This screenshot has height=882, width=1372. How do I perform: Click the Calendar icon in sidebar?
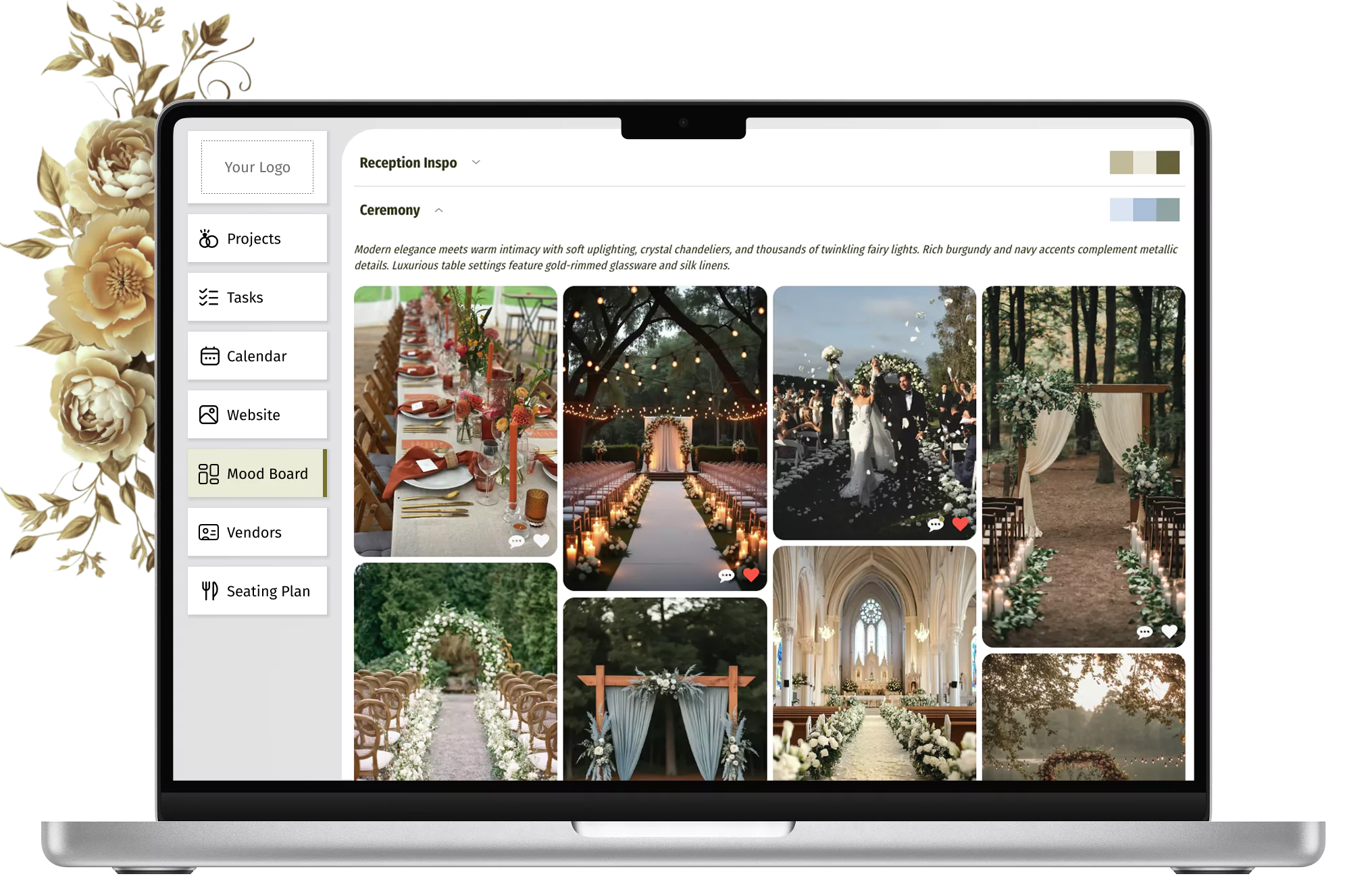point(209,356)
